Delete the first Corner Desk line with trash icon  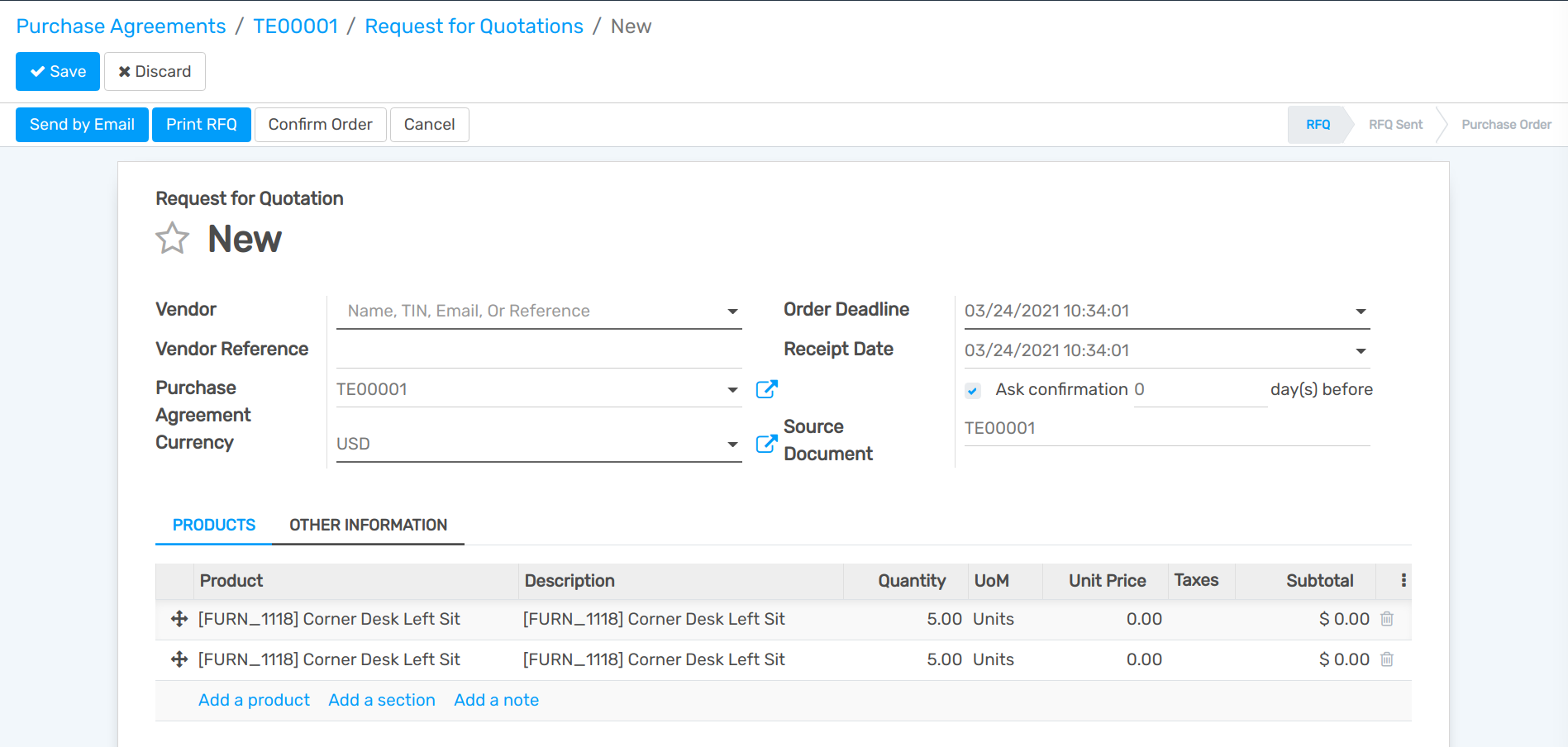tap(1386, 618)
